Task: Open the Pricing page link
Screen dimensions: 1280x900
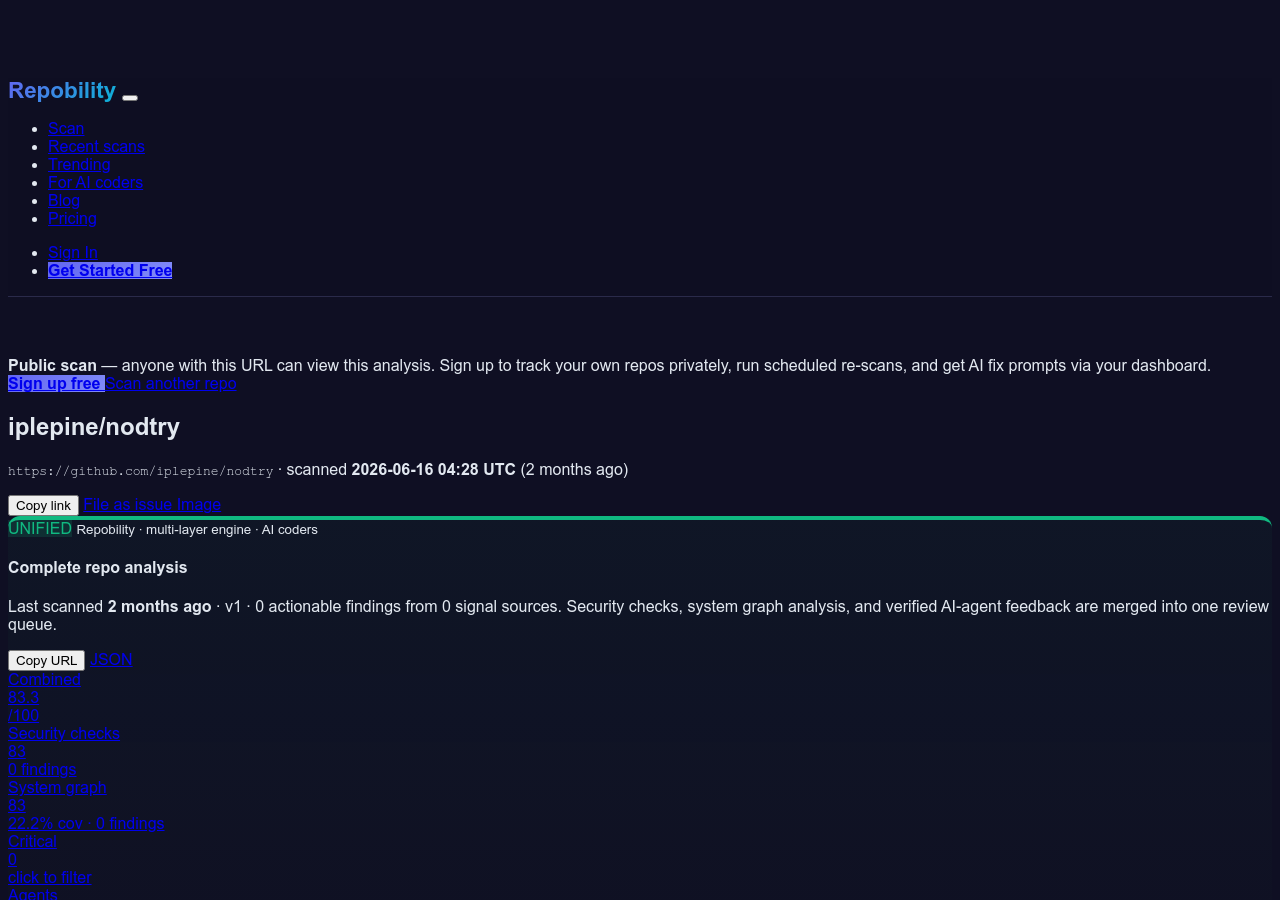Action: [x=72, y=218]
